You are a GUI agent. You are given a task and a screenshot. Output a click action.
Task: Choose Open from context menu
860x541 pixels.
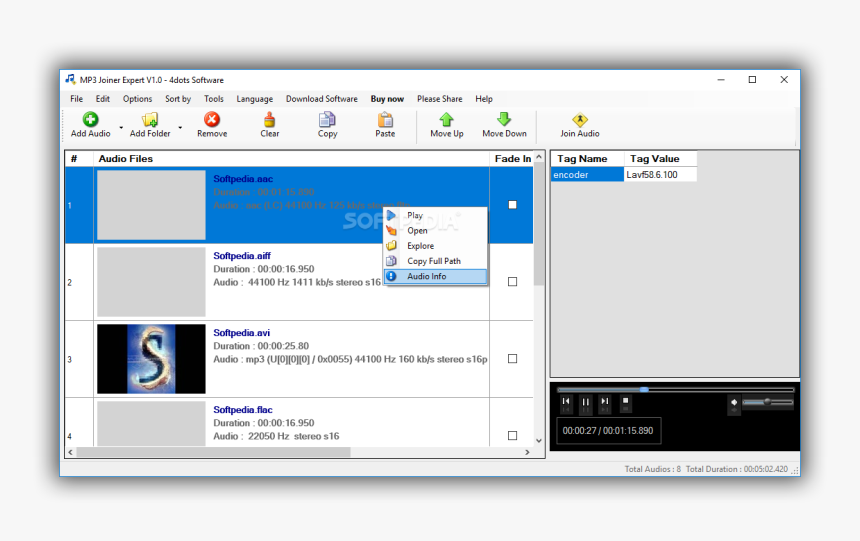435,230
